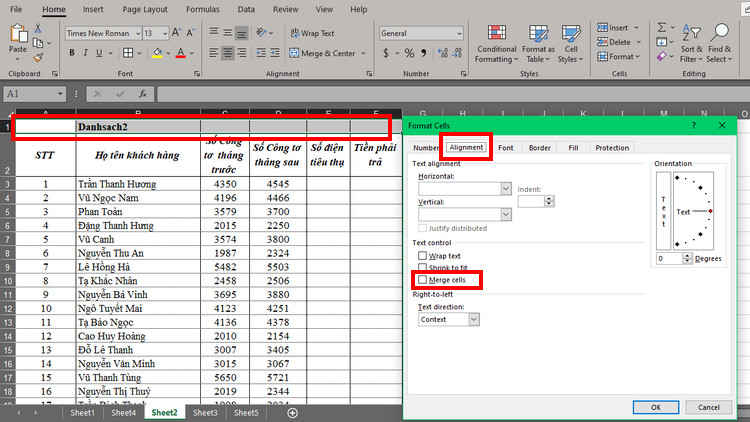Click the AutoSum sigma icon
Viewport: 750px width, 422px height.
(x=662, y=27)
